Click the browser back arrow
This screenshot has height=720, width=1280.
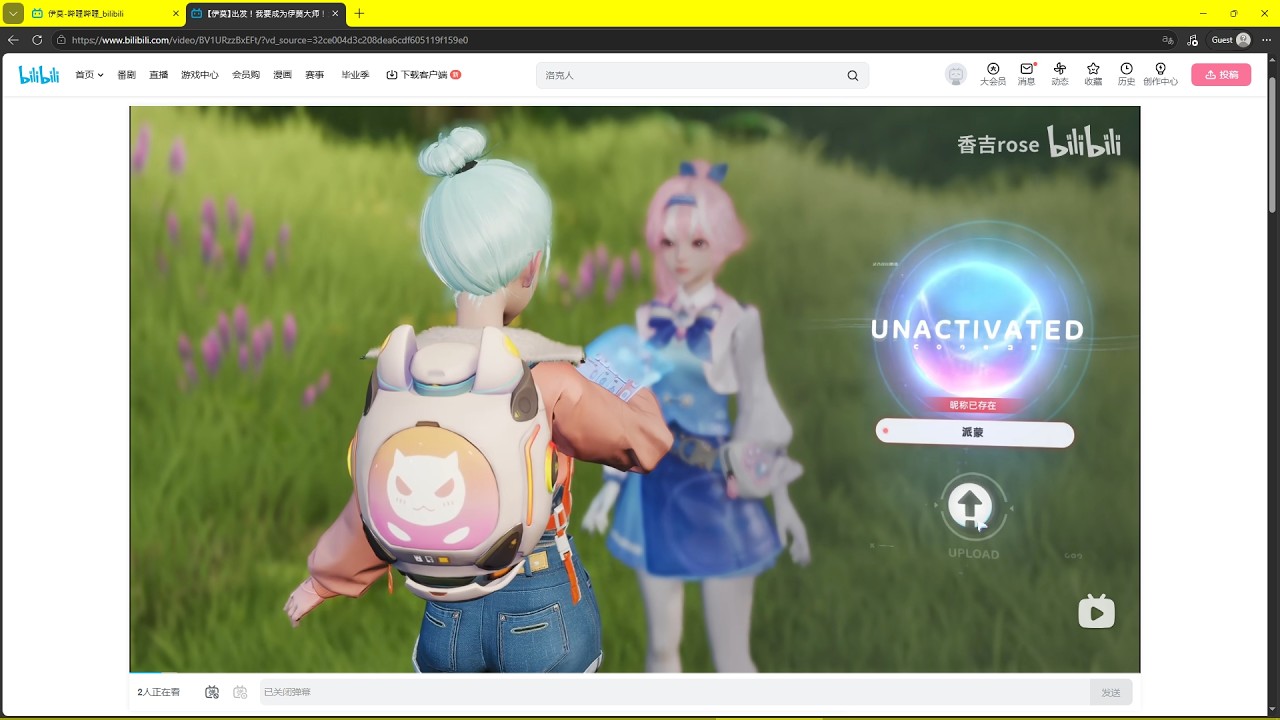tap(14, 40)
